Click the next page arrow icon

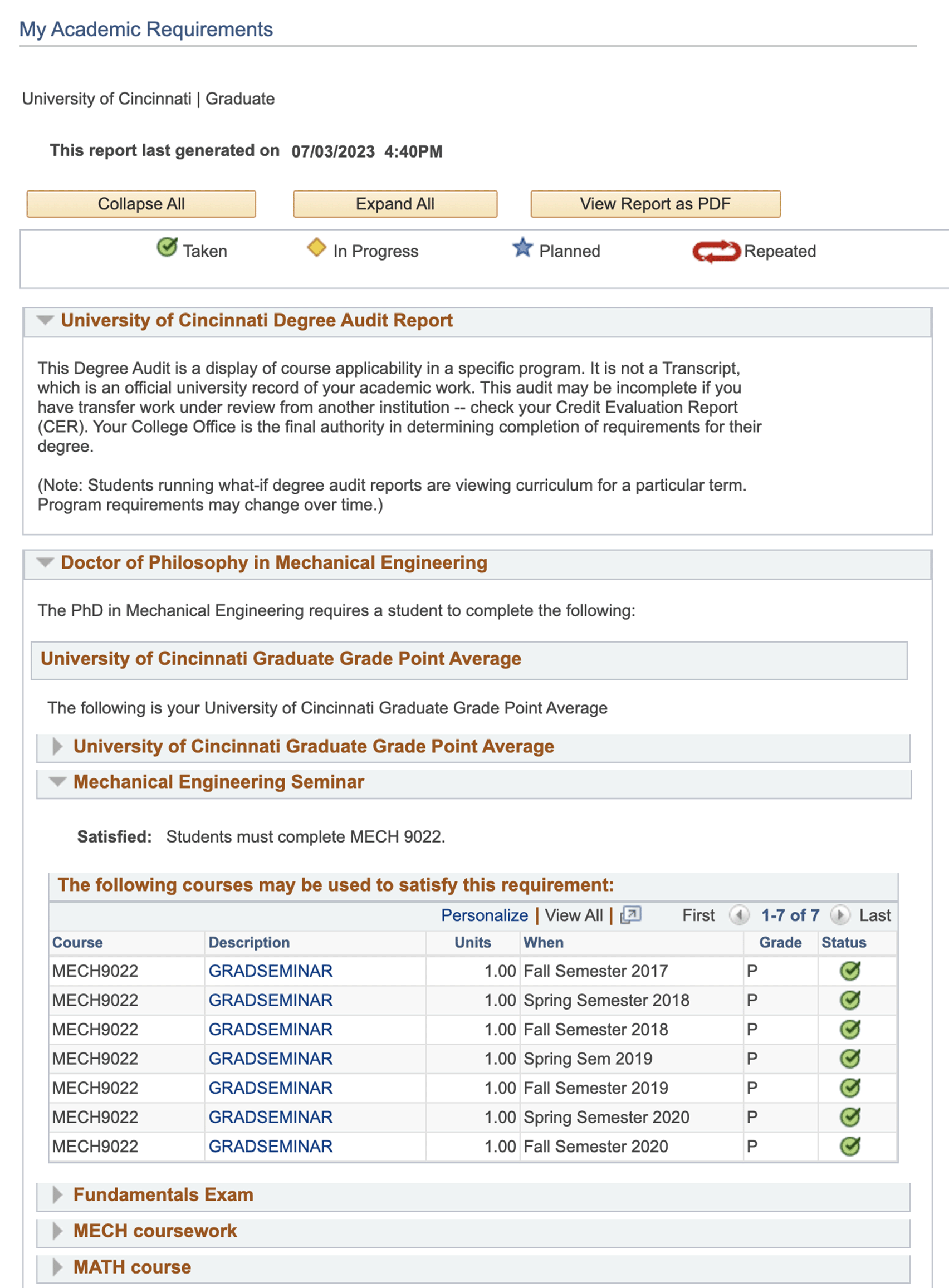coord(839,915)
